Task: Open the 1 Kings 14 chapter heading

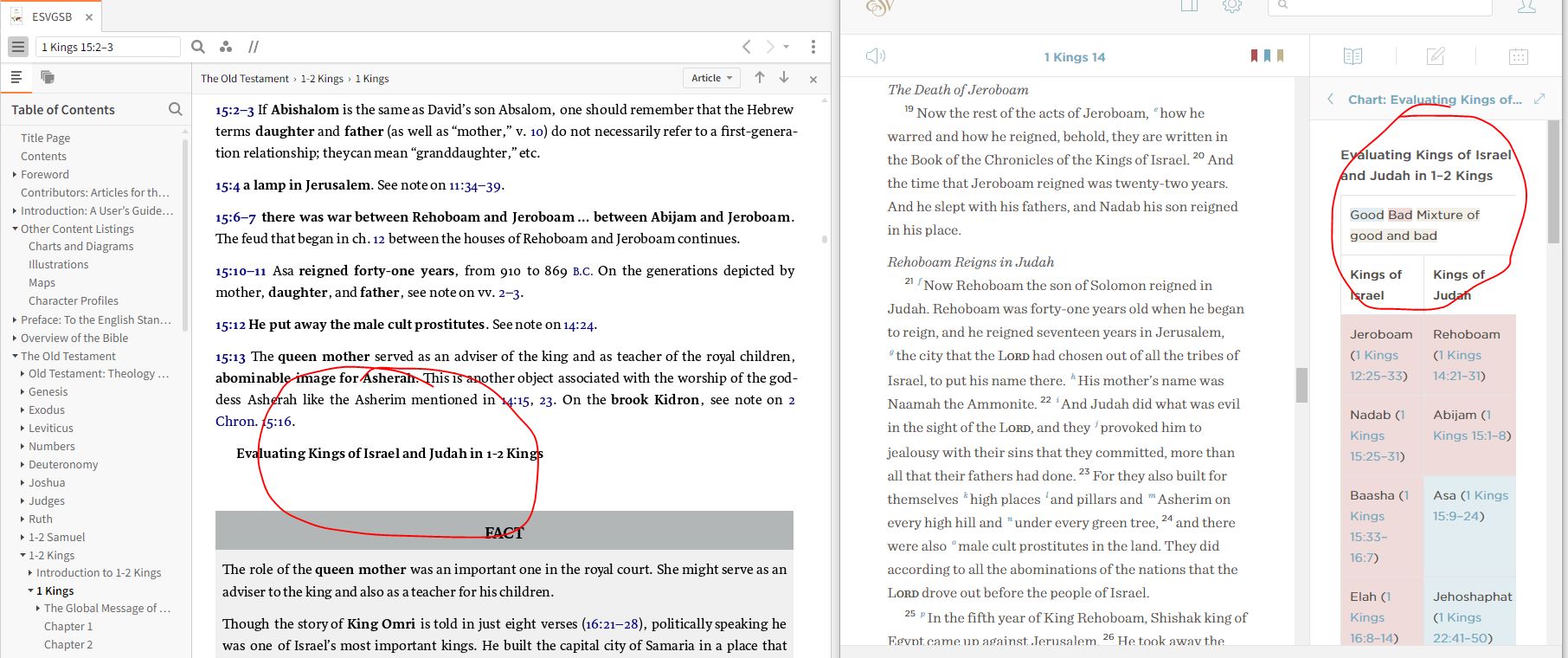Action: click(1074, 57)
